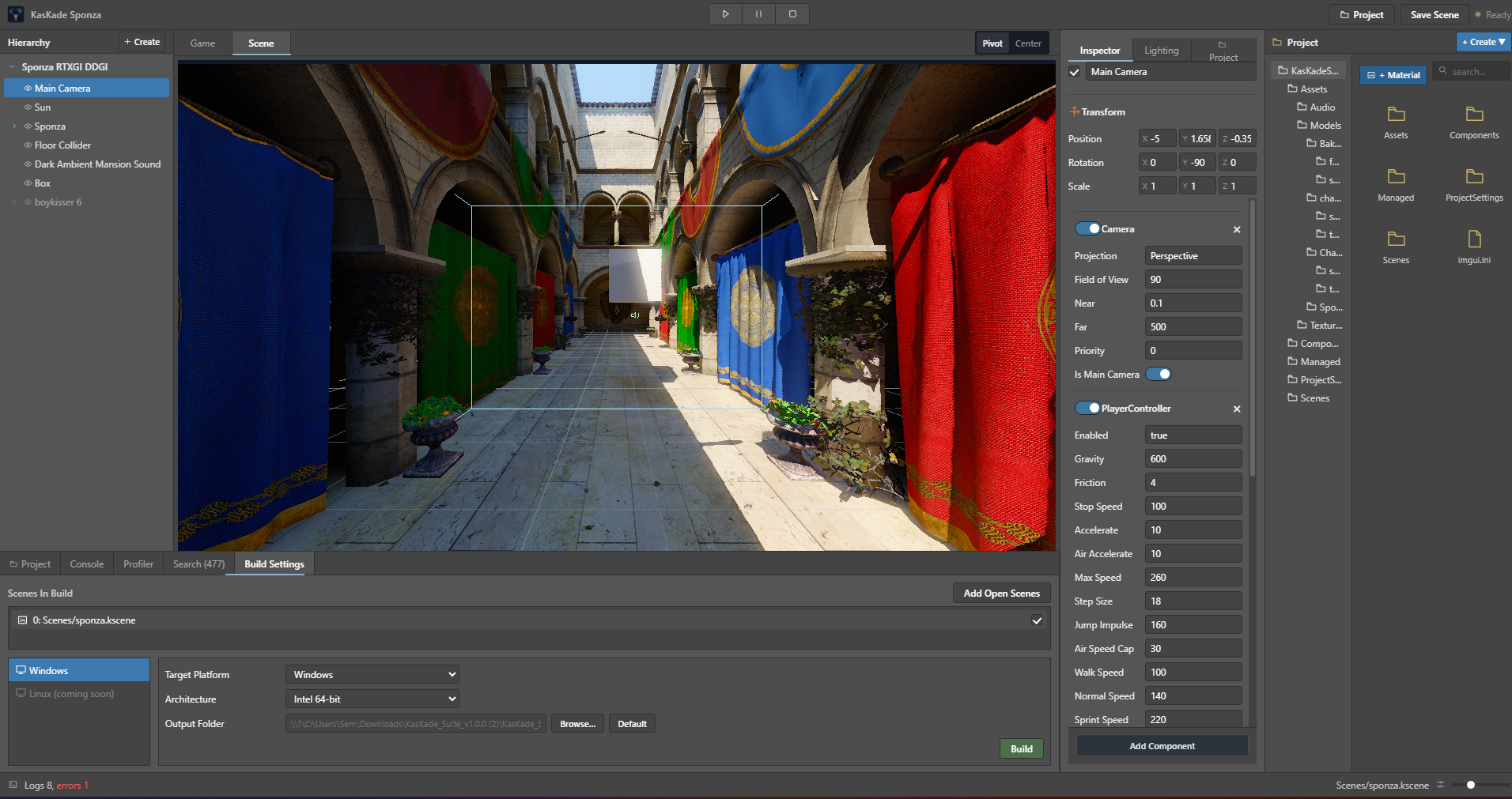Viewport: 1512px width, 799px height.
Task: Switch off Is Main Camera toggle
Action: click(1159, 374)
